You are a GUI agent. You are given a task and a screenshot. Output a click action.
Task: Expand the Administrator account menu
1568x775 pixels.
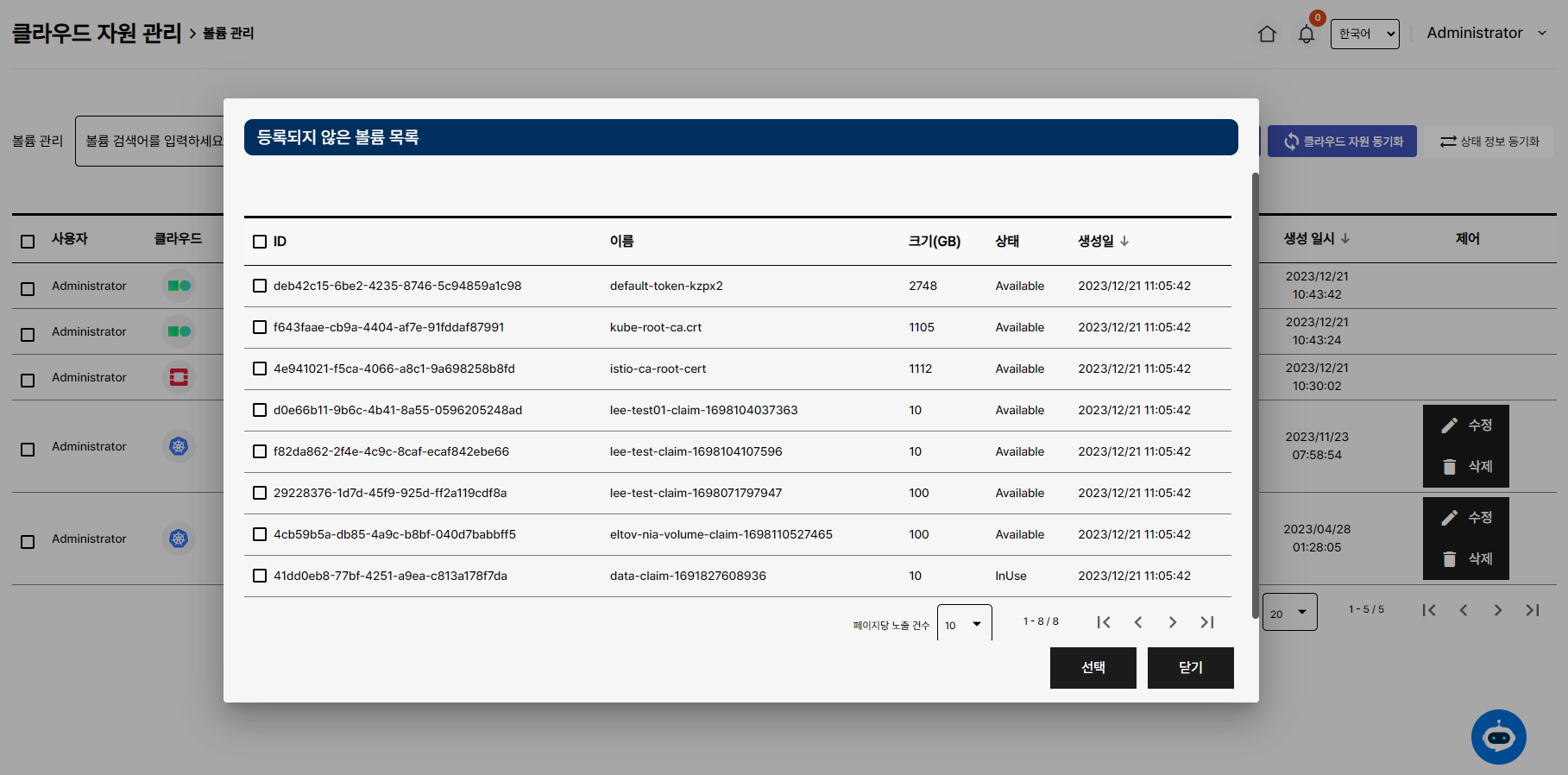coord(1486,33)
